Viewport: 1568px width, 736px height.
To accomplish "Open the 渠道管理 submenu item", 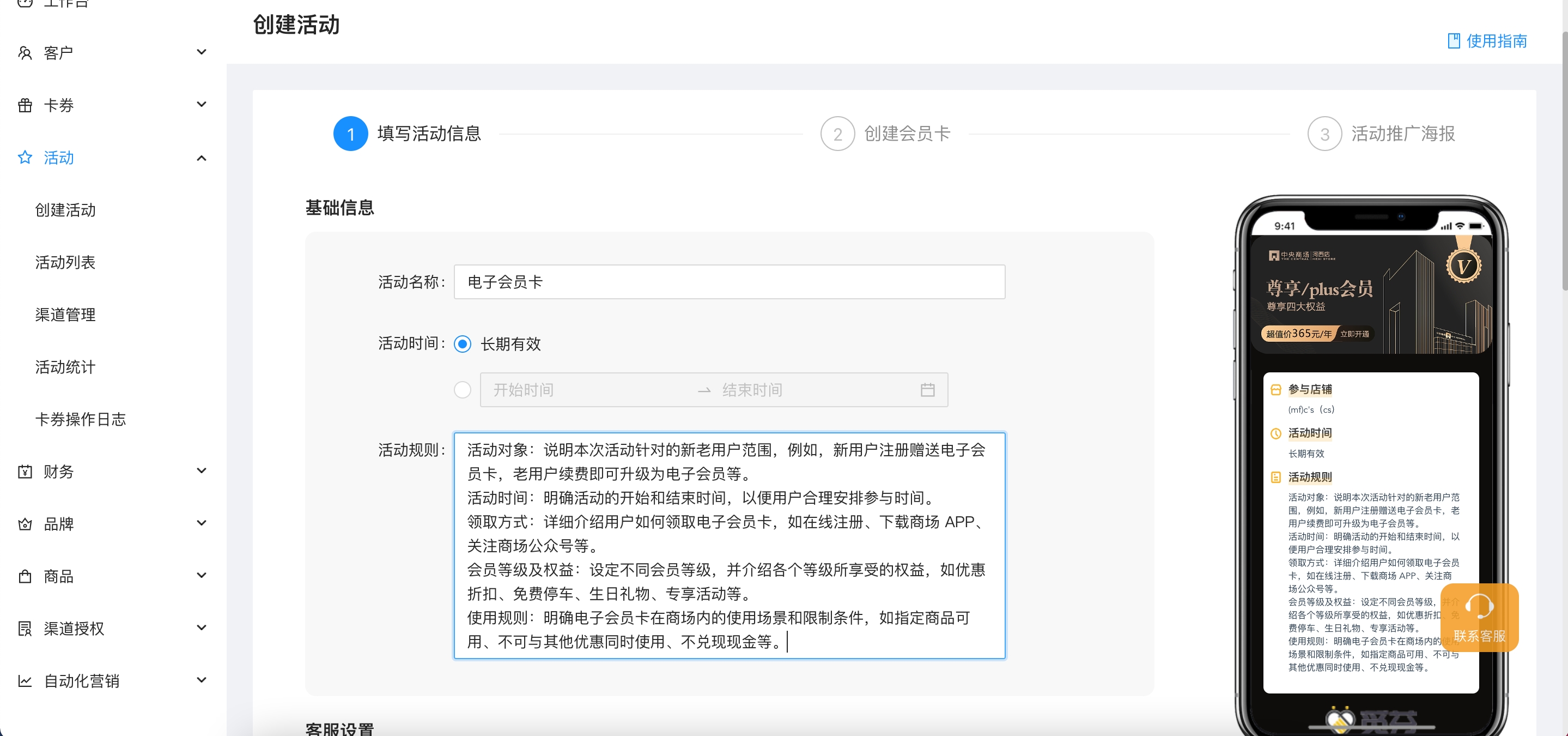I will (65, 315).
